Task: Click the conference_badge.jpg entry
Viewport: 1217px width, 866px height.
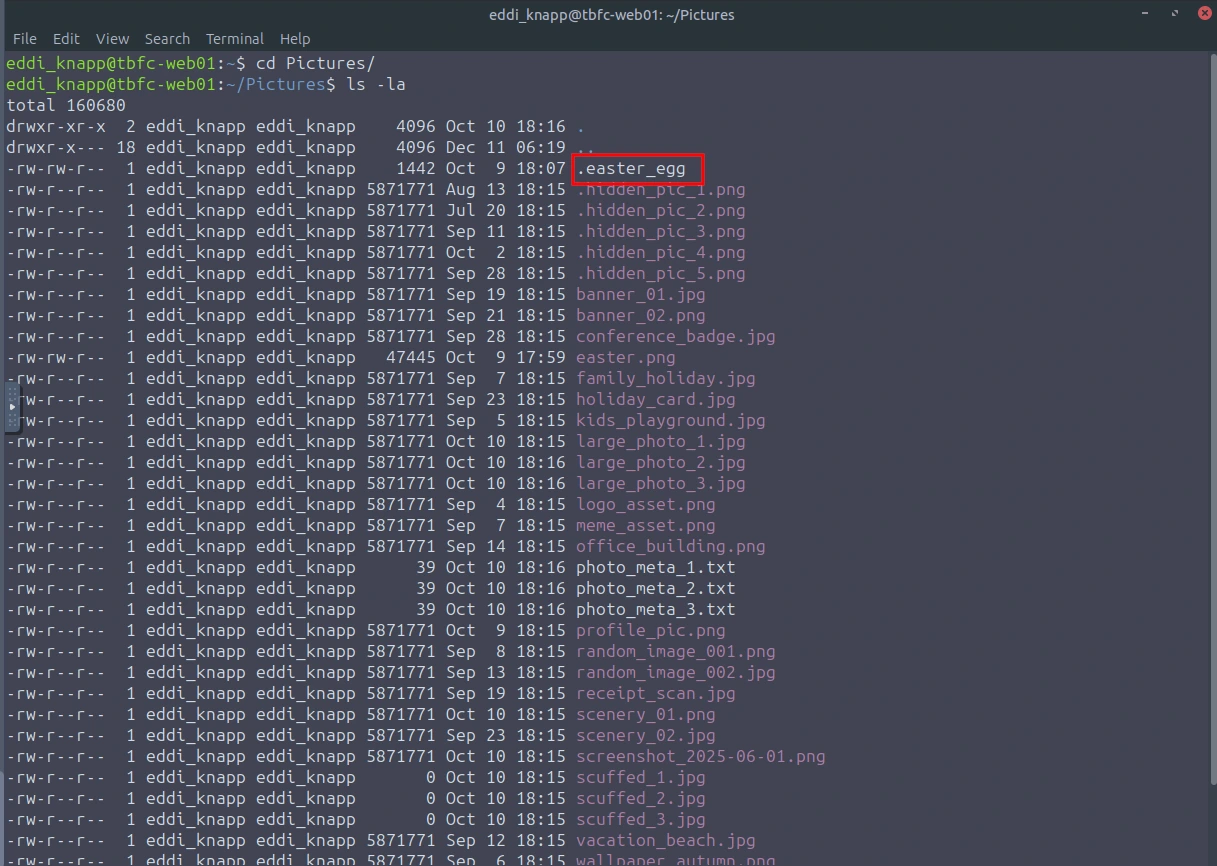Action: [675, 336]
